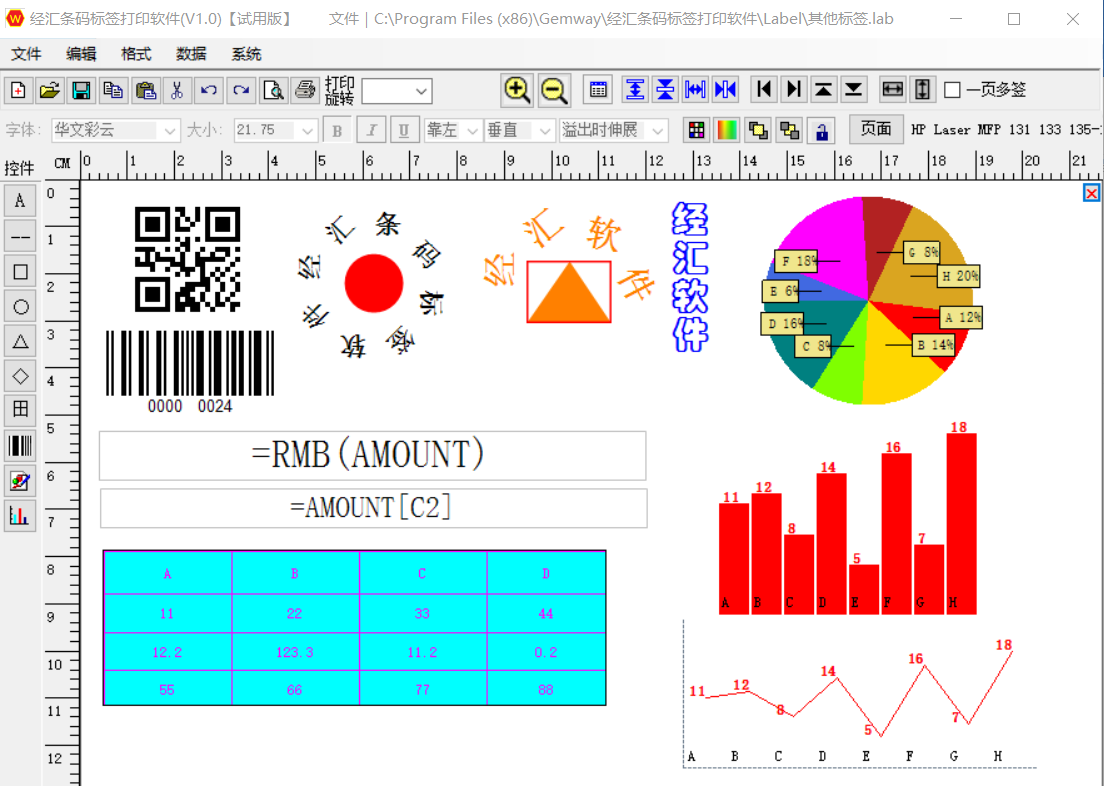Click table cell containing 123.3
1104x786 pixels.
coord(295,652)
